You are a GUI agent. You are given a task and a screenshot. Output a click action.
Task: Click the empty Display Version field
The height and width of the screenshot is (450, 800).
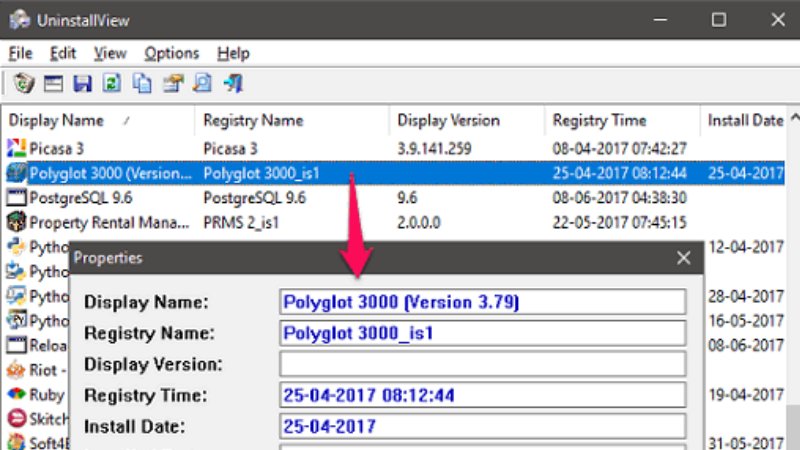tap(482, 364)
